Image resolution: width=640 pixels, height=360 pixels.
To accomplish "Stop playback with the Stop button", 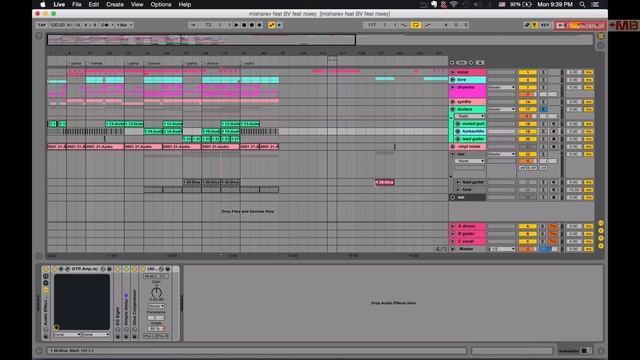I will tap(244, 25).
